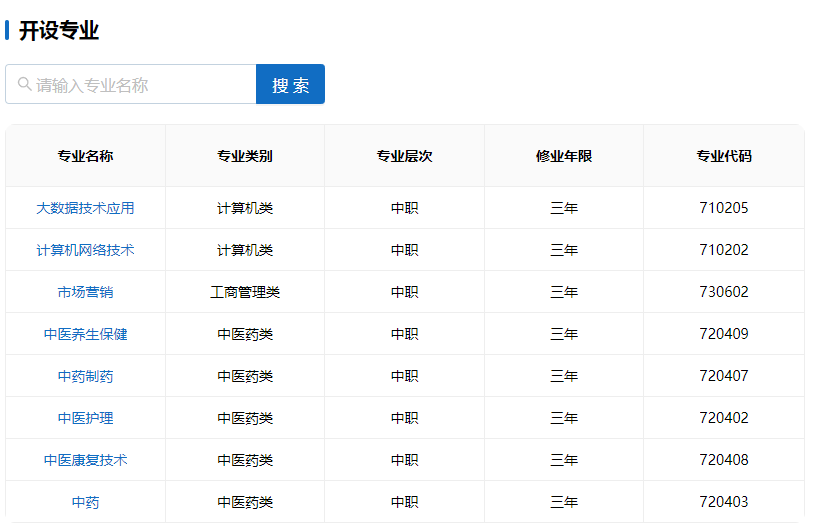
Task: Select the code 730602 cell
Action: [724, 292]
